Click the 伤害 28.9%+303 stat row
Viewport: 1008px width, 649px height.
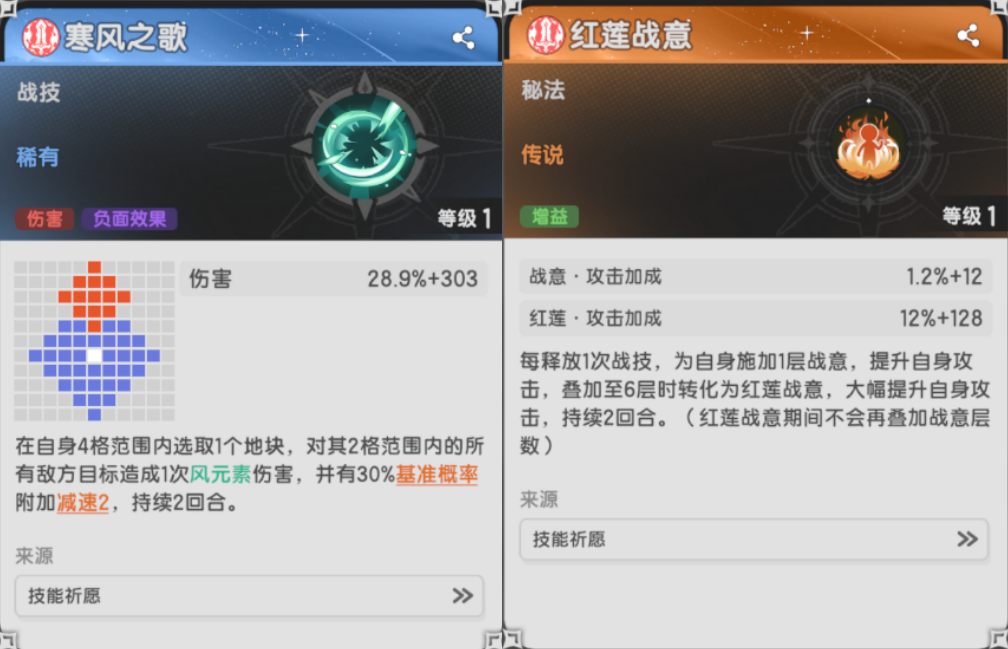pyautogui.click(x=333, y=279)
